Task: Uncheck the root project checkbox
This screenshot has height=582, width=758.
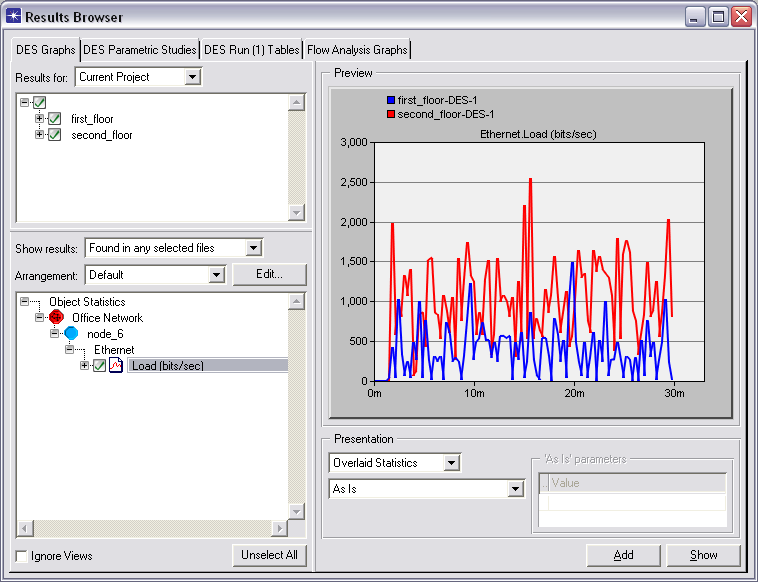Action: click(39, 103)
